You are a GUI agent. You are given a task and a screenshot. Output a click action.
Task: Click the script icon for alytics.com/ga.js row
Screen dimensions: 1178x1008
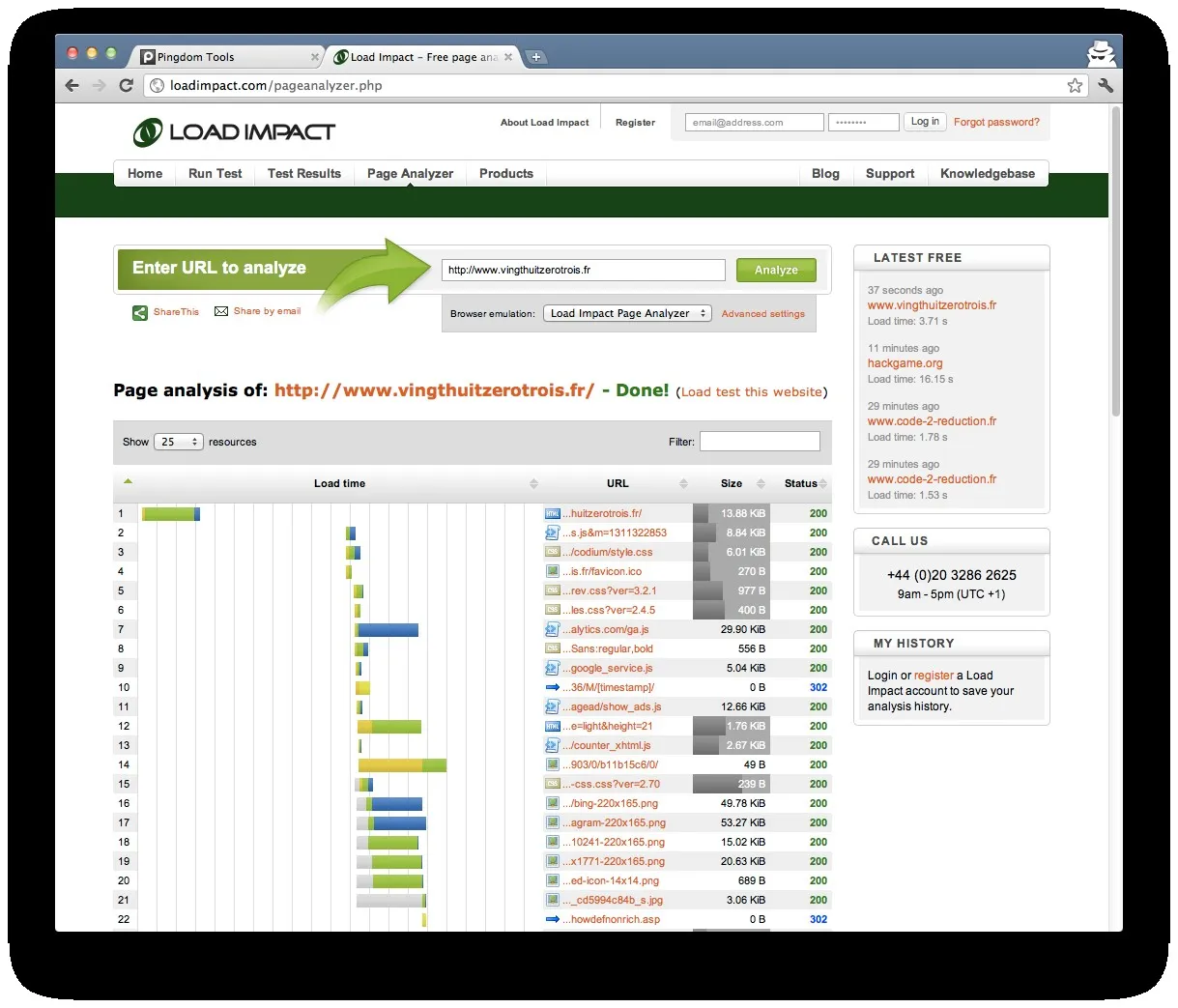point(553,629)
